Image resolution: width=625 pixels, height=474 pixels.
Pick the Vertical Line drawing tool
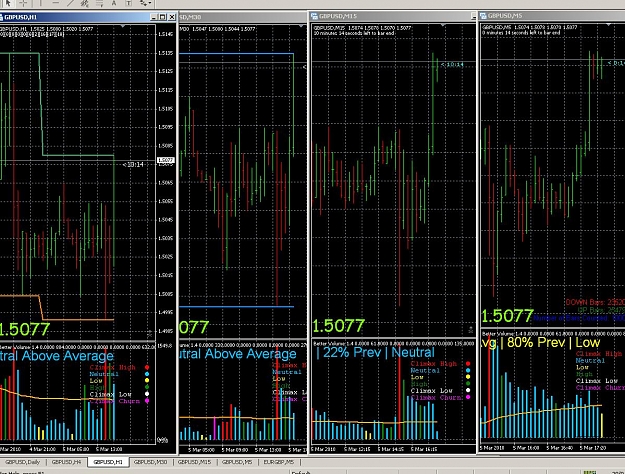(40, 3)
